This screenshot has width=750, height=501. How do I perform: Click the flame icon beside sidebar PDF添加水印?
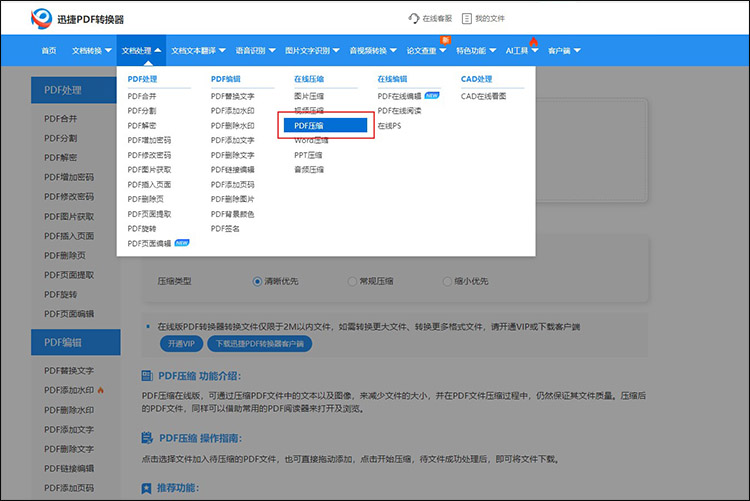click(100, 390)
